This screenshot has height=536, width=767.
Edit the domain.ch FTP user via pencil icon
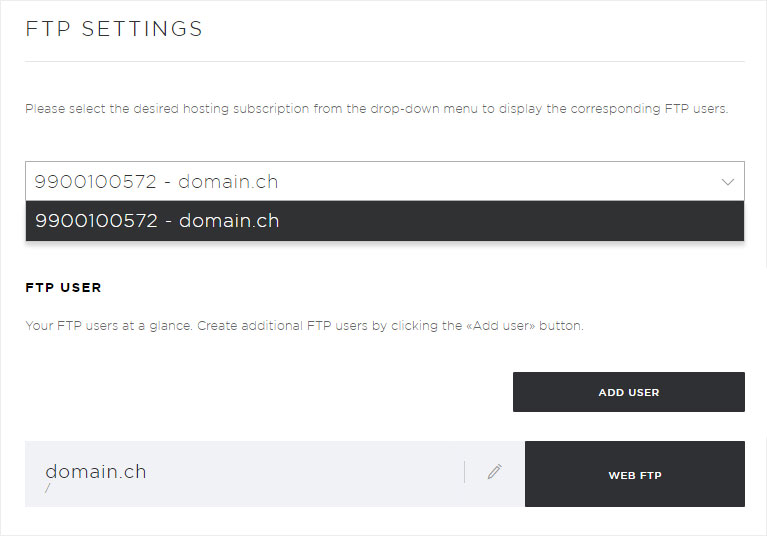[x=495, y=472]
